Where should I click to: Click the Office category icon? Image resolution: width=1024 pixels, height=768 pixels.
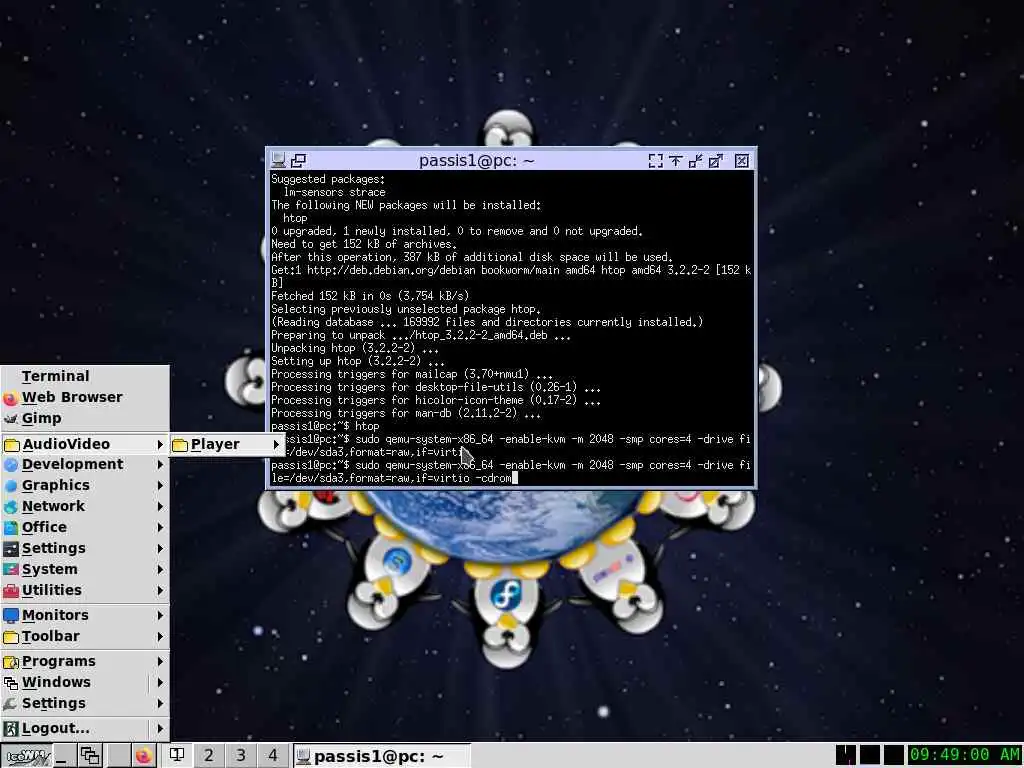pos(10,528)
